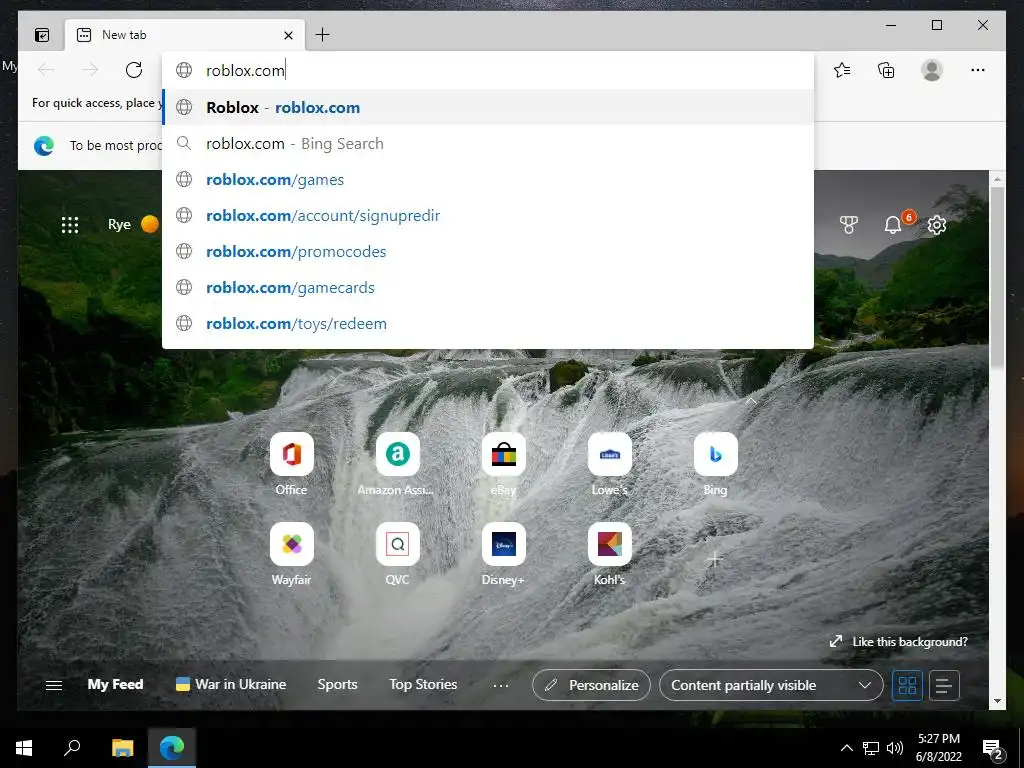The width and height of the screenshot is (1024, 768).
Task: Choose the roblox.com/toys/redeem suggestion
Action: pyautogui.click(x=488, y=323)
